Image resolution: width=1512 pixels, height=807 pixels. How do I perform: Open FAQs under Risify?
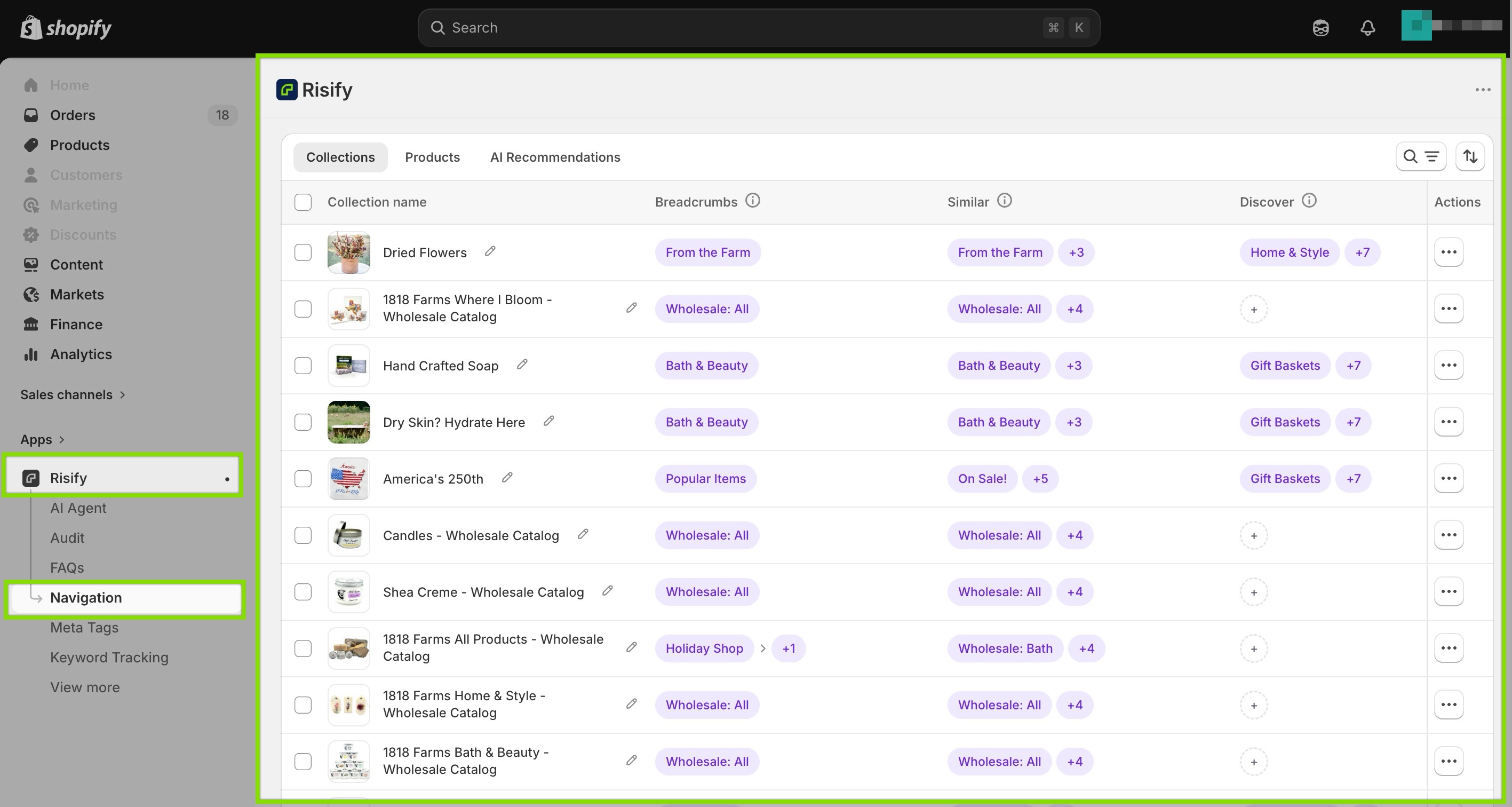tap(67, 568)
